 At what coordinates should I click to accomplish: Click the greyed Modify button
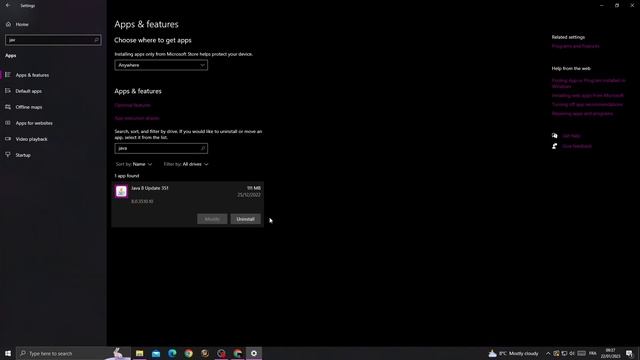(x=212, y=219)
